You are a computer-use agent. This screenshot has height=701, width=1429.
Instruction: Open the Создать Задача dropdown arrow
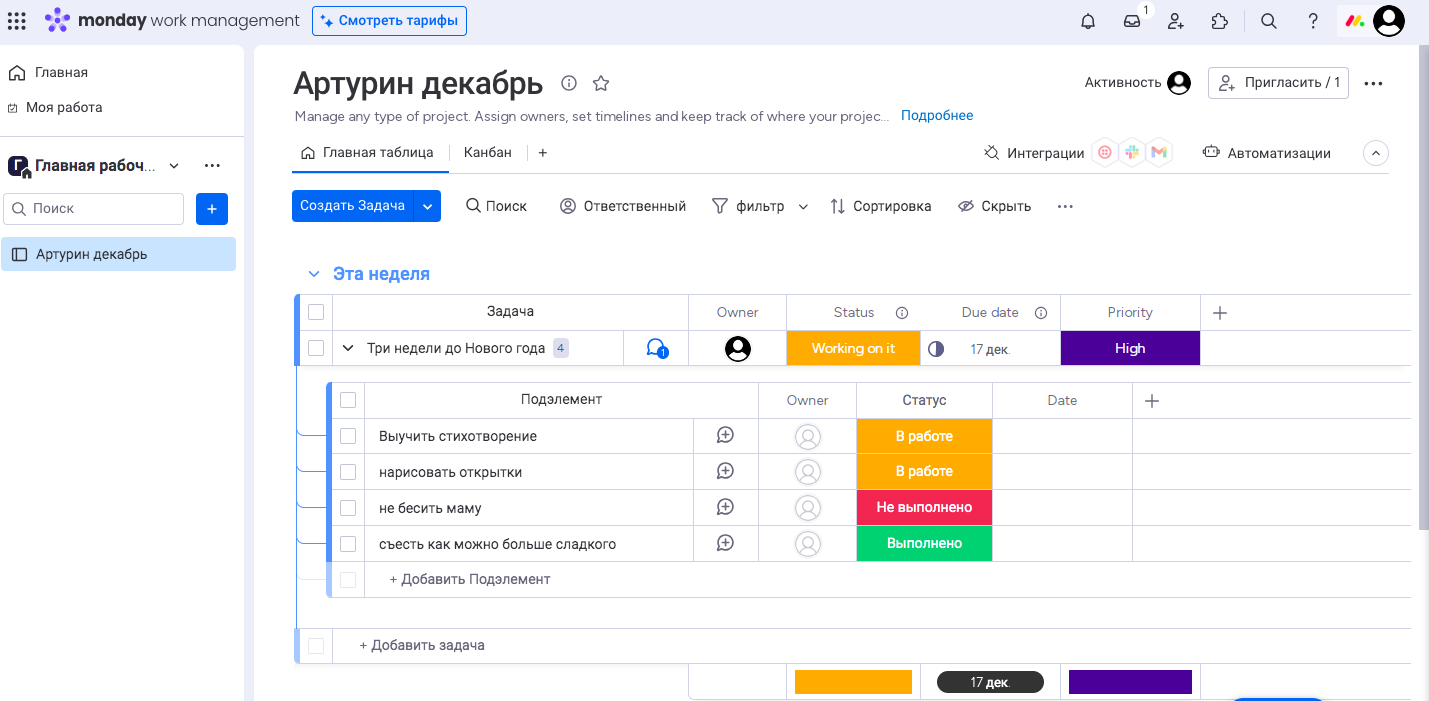[x=428, y=205]
